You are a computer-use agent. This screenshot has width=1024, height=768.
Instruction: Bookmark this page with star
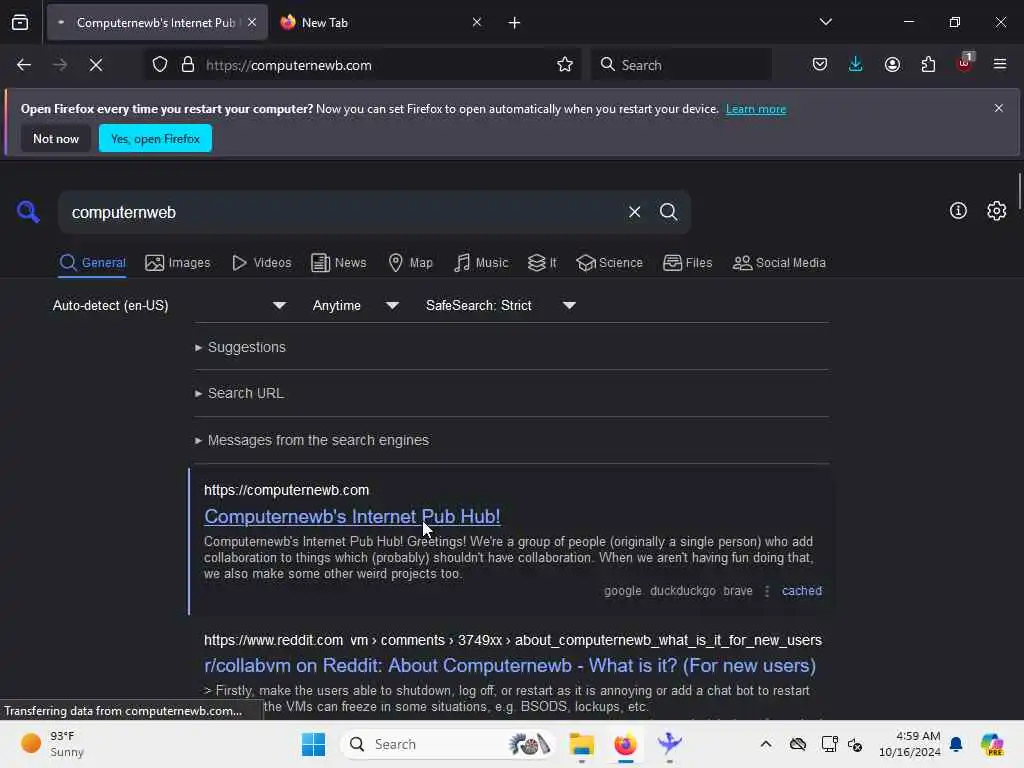[565, 65]
